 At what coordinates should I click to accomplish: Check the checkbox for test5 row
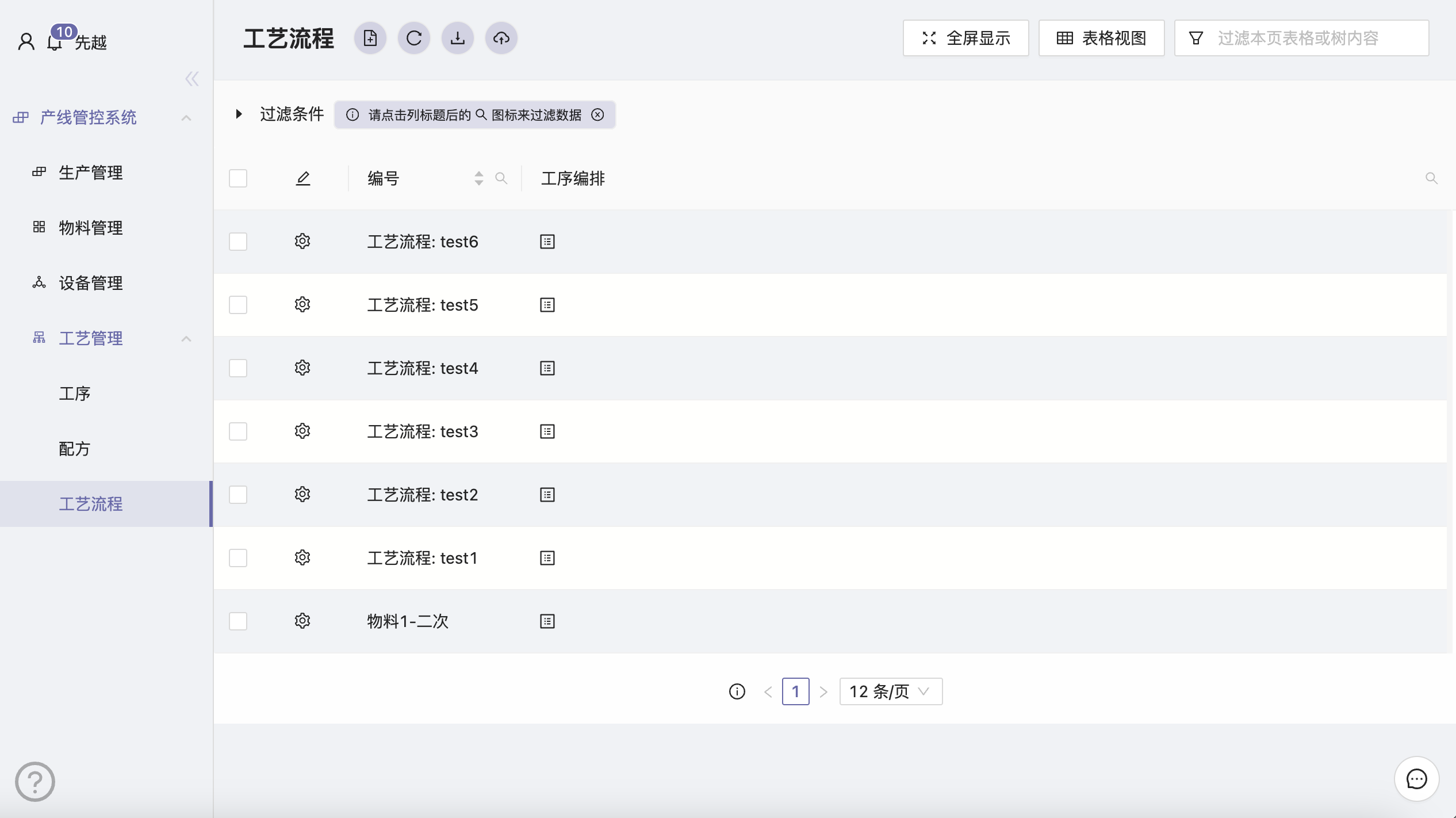tap(238, 305)
